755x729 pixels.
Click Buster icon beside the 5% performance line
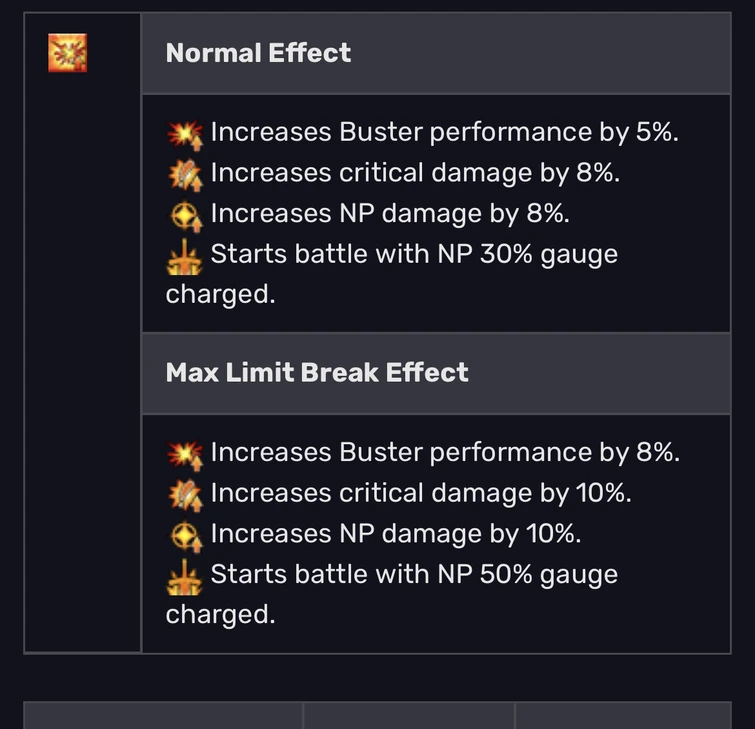point(185,134)
